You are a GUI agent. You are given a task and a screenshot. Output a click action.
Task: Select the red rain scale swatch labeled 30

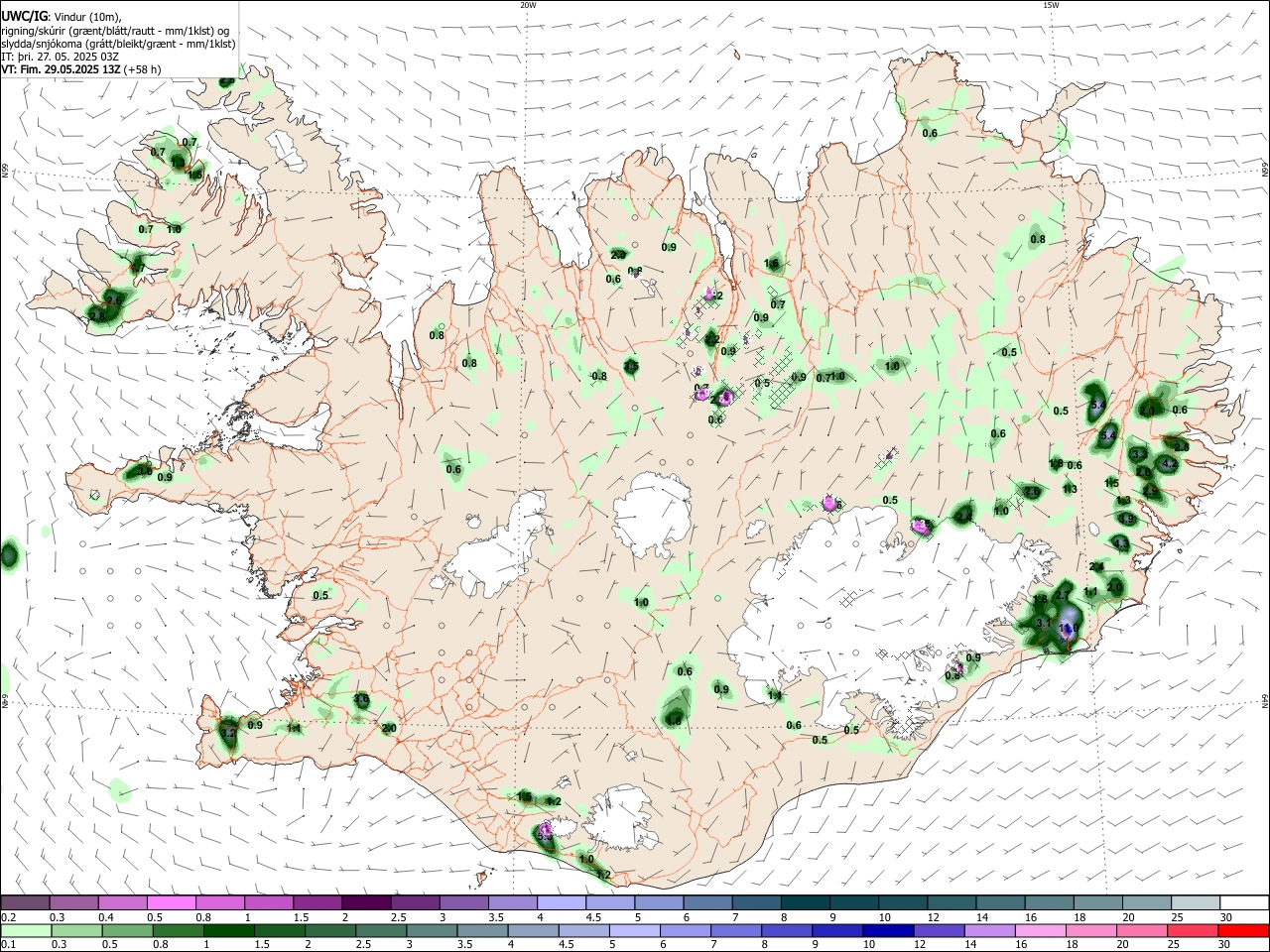[x=1244, y=931]
